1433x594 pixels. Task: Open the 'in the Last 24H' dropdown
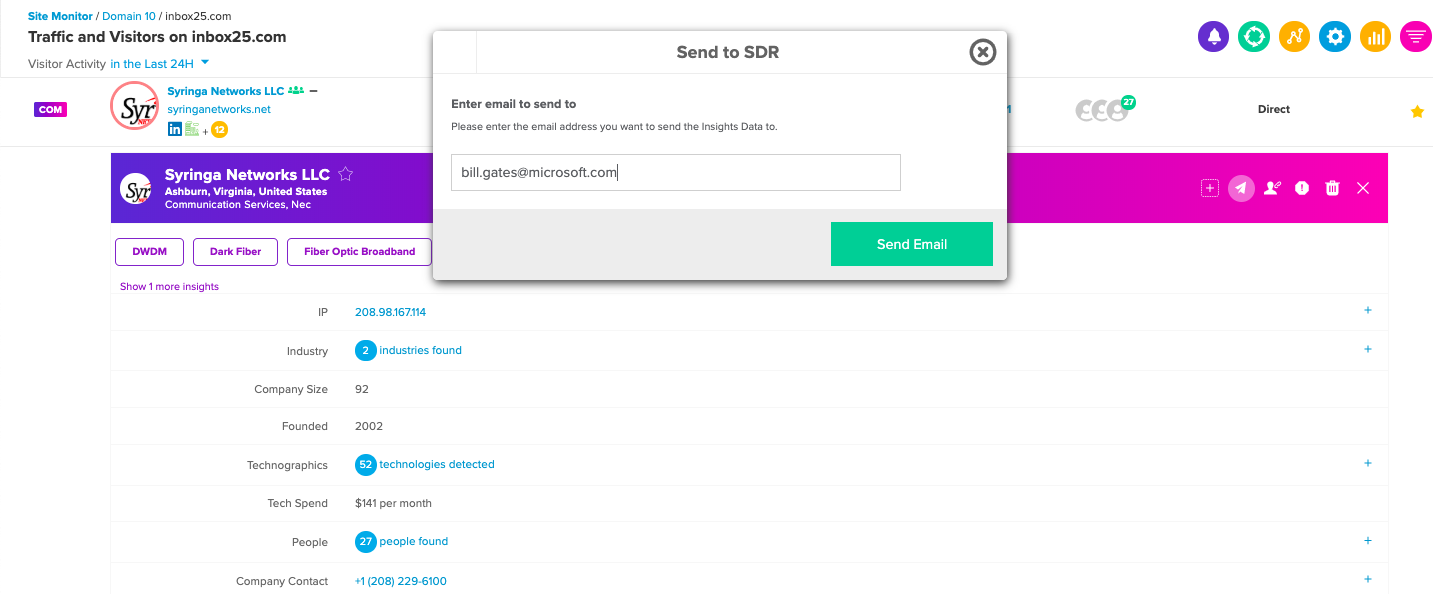[x=159, y=64]
